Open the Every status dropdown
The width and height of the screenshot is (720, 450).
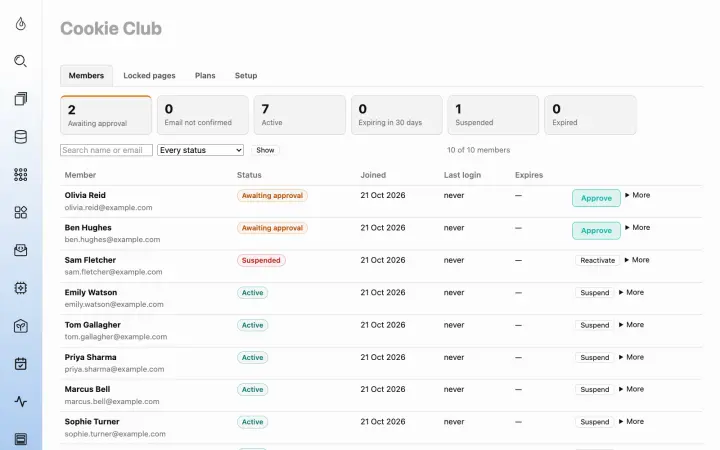[x=200, y=150]
